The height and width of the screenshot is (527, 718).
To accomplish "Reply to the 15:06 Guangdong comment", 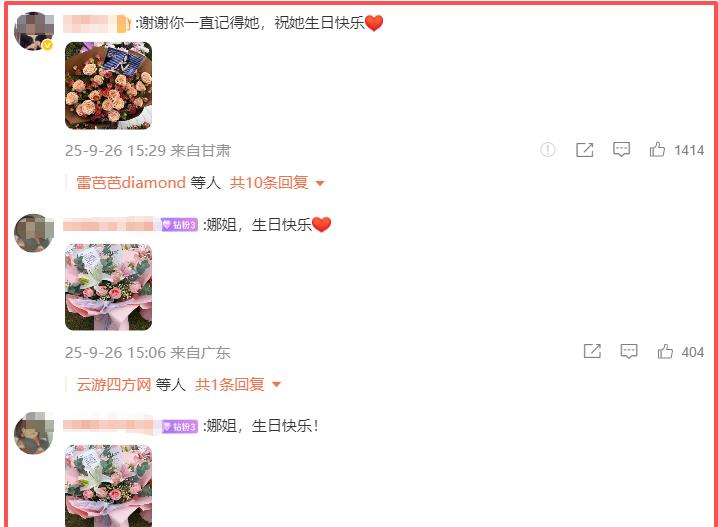I will pyautogui.click(x=629, y=352).
